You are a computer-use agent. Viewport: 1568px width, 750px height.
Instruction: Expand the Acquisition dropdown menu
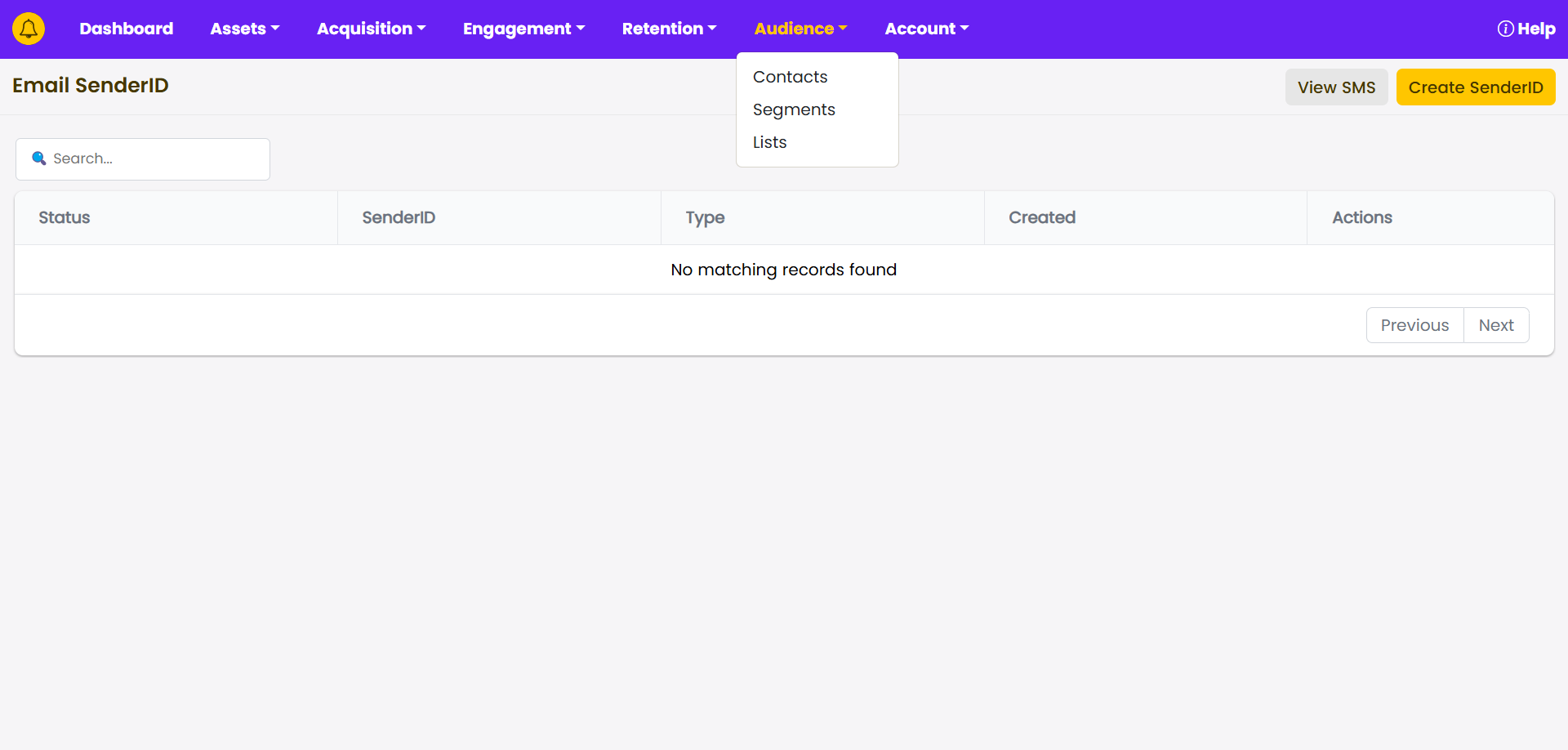(371, 29)
